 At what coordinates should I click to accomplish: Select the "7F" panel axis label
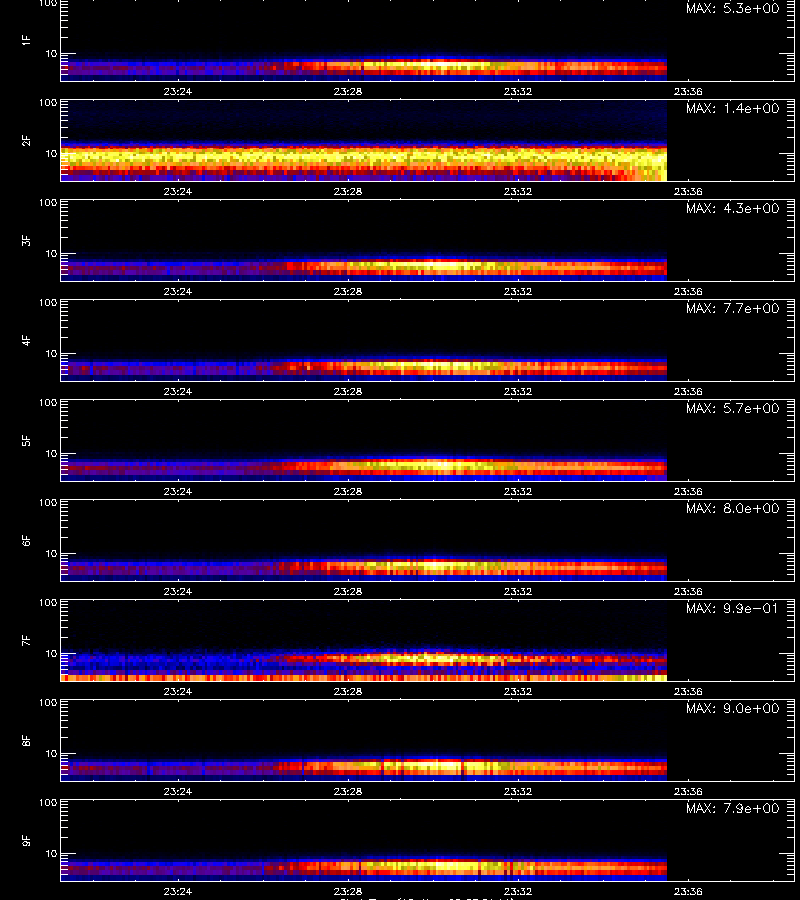point(26,641)
